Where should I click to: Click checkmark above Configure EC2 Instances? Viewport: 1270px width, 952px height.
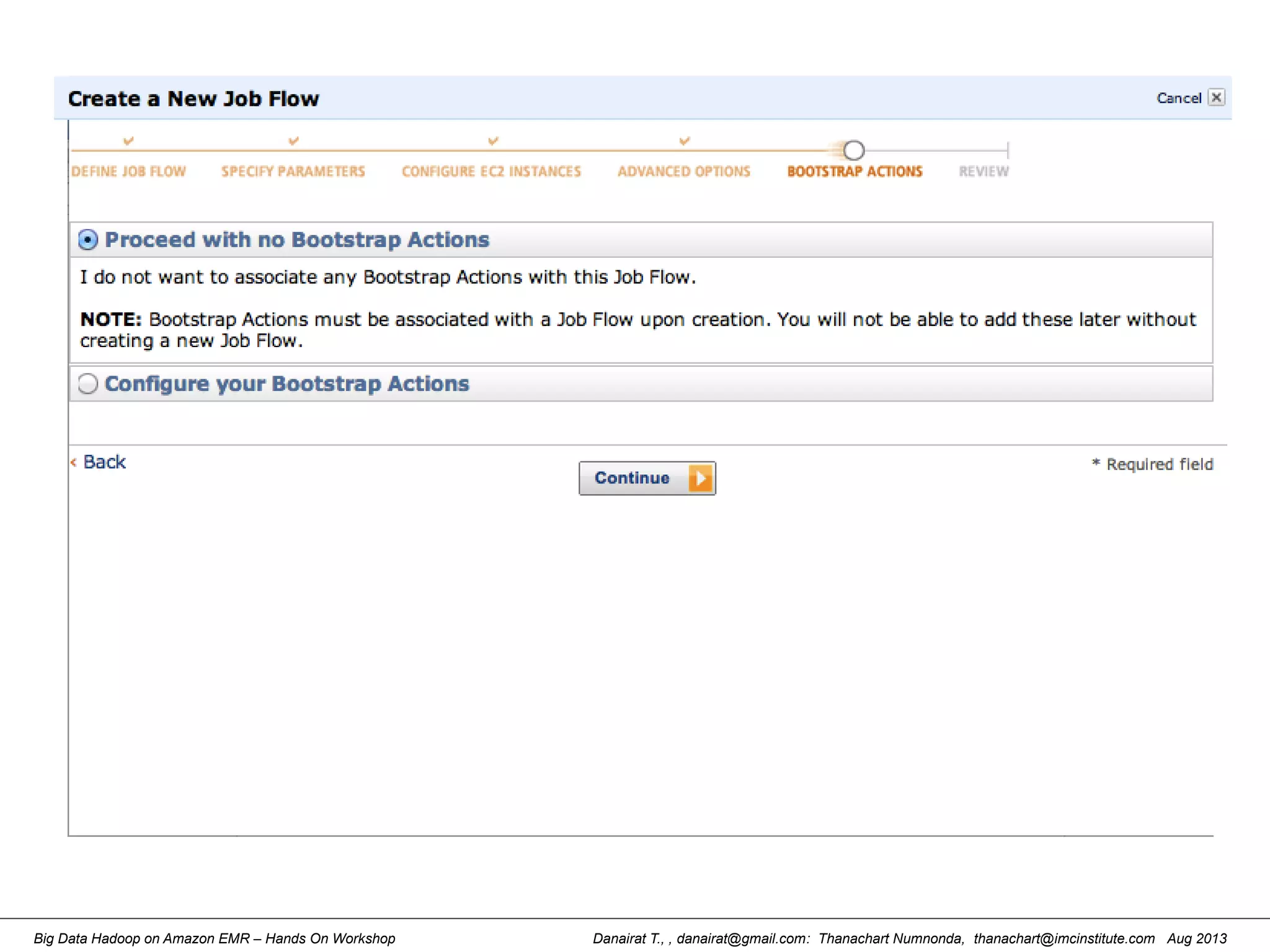pyautogui.click(x=493, y=141)
